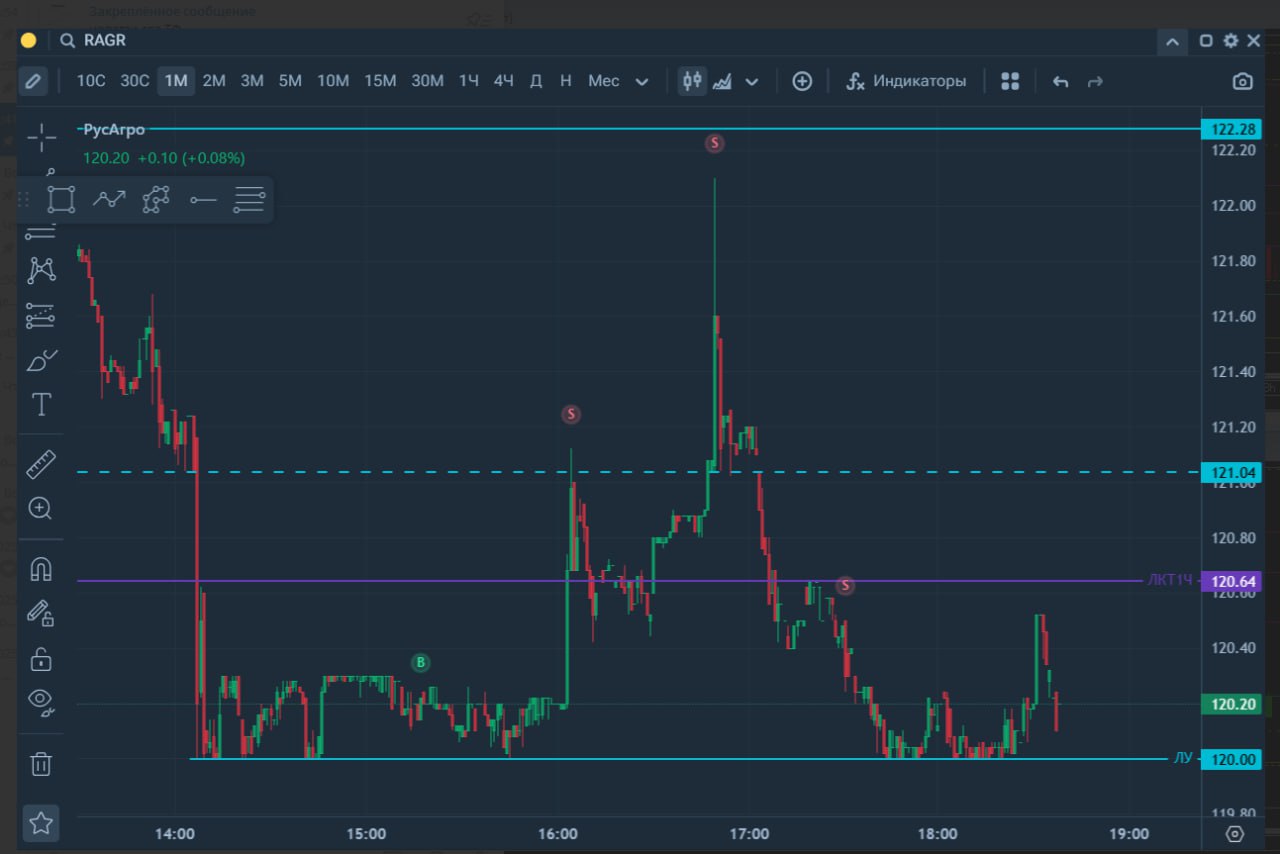Collapse the panel with the up chevron

(1172, 41)
